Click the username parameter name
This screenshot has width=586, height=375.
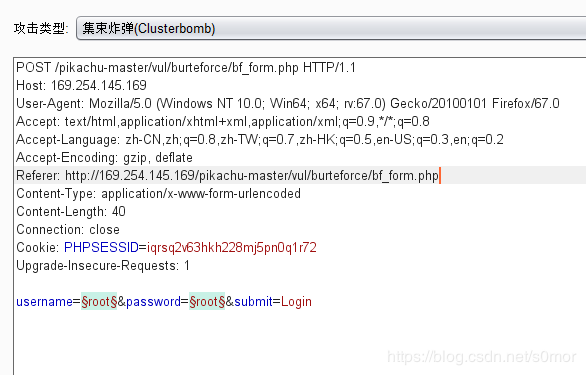44,302
